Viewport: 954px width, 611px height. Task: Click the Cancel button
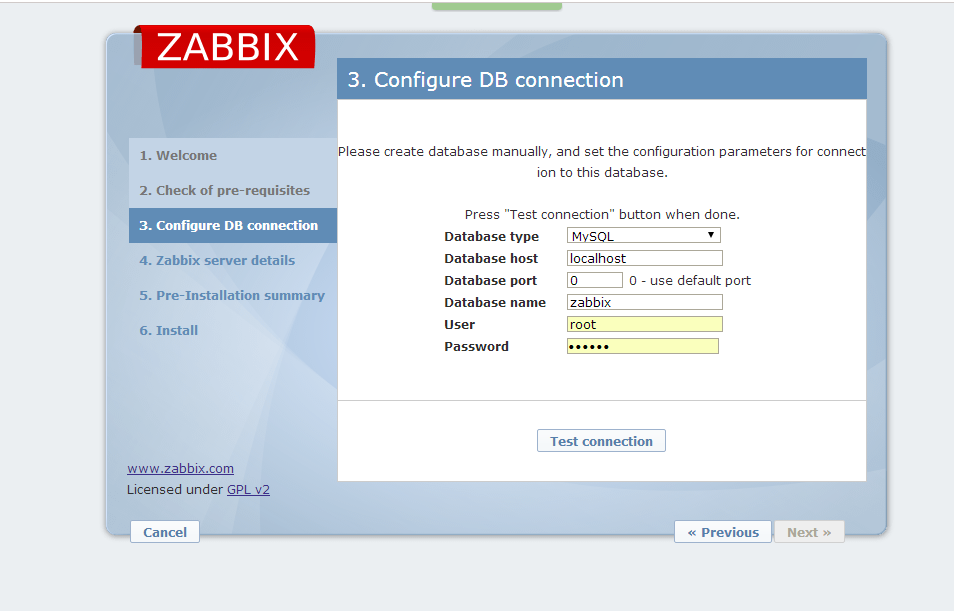pos(165,532)
